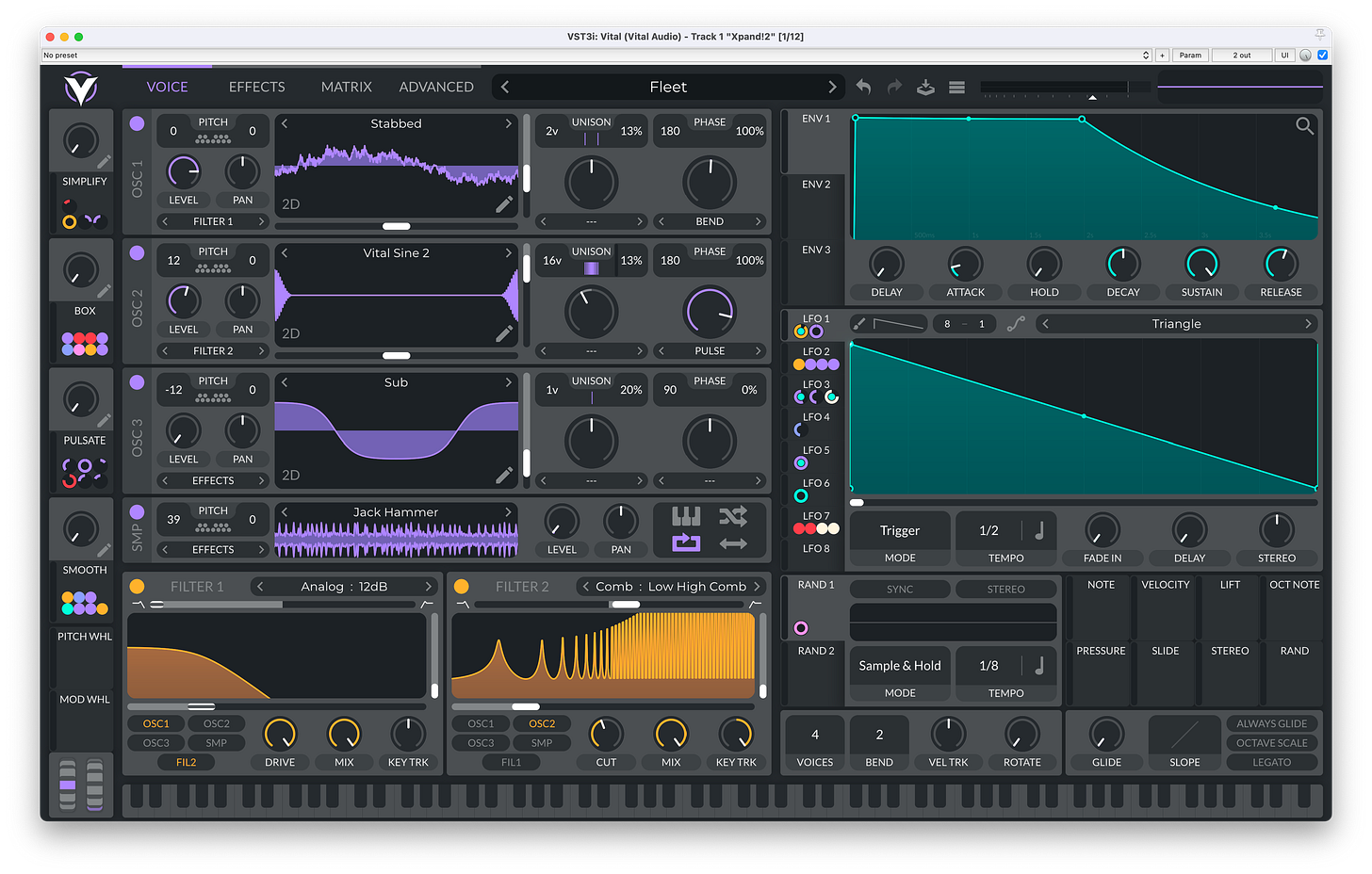Click the random STEREO button
Image resolution: width=1372 pixels, height=874 pixels.
1005,589
